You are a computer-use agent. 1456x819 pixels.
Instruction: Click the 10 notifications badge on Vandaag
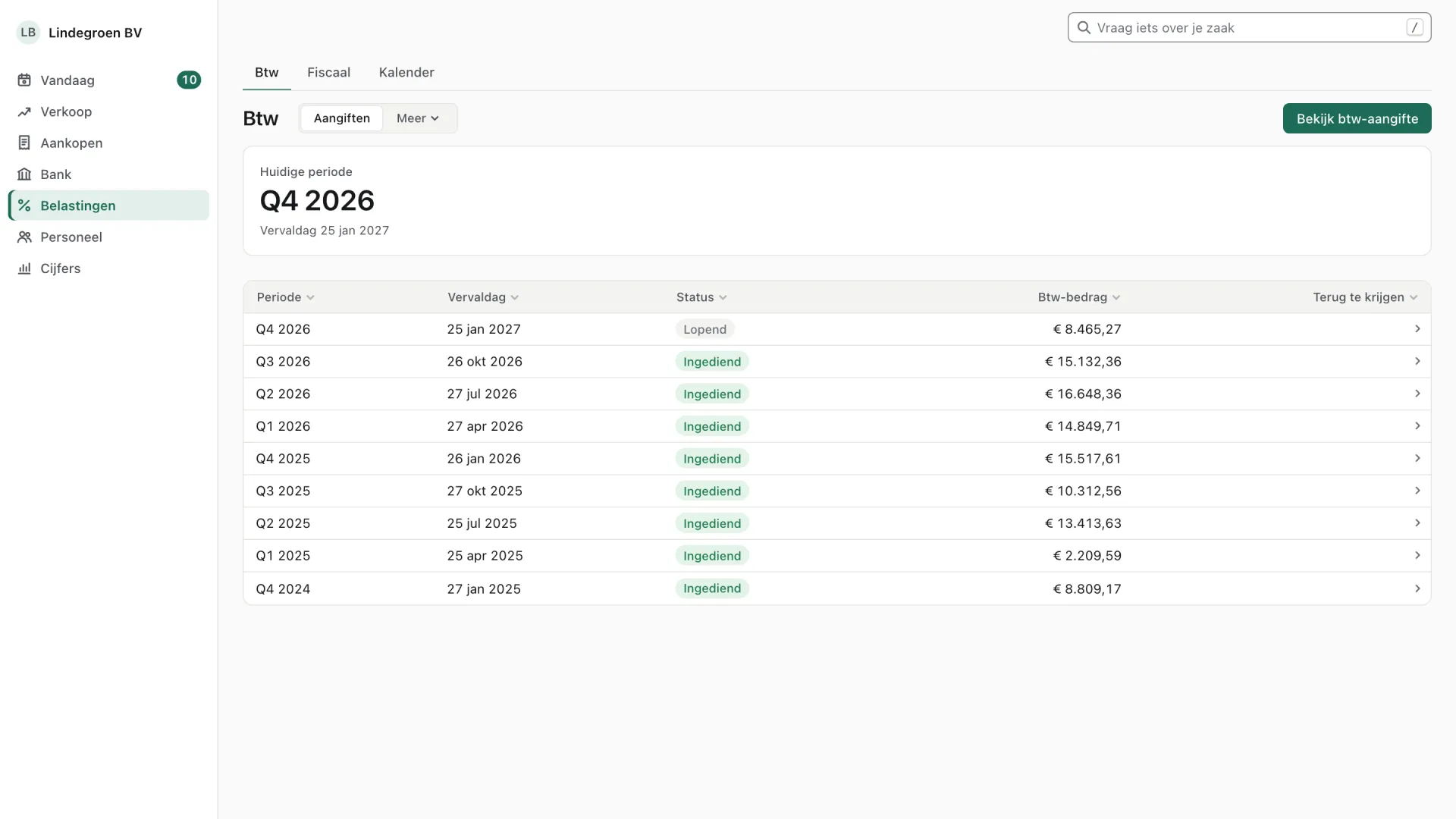pos(189,80)
